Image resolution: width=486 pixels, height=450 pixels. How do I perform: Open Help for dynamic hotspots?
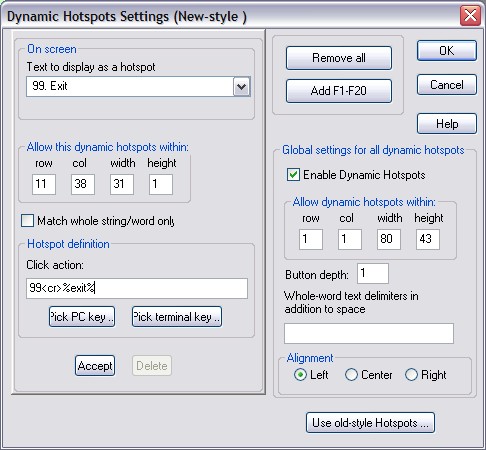tap(447, 124)
